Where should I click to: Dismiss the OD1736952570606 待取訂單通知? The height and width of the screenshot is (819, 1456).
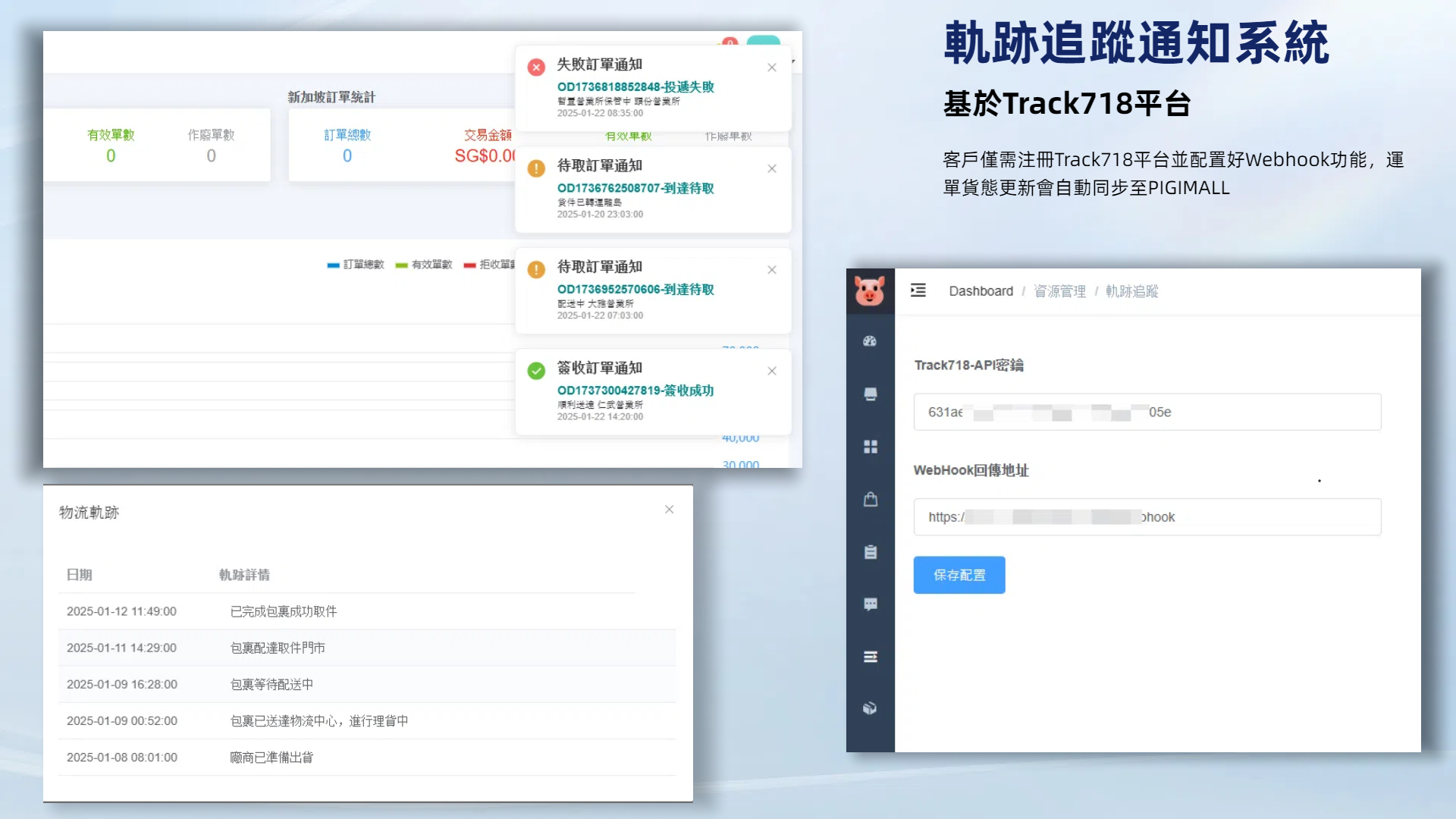pyautogui.click(x=772, y=270)
